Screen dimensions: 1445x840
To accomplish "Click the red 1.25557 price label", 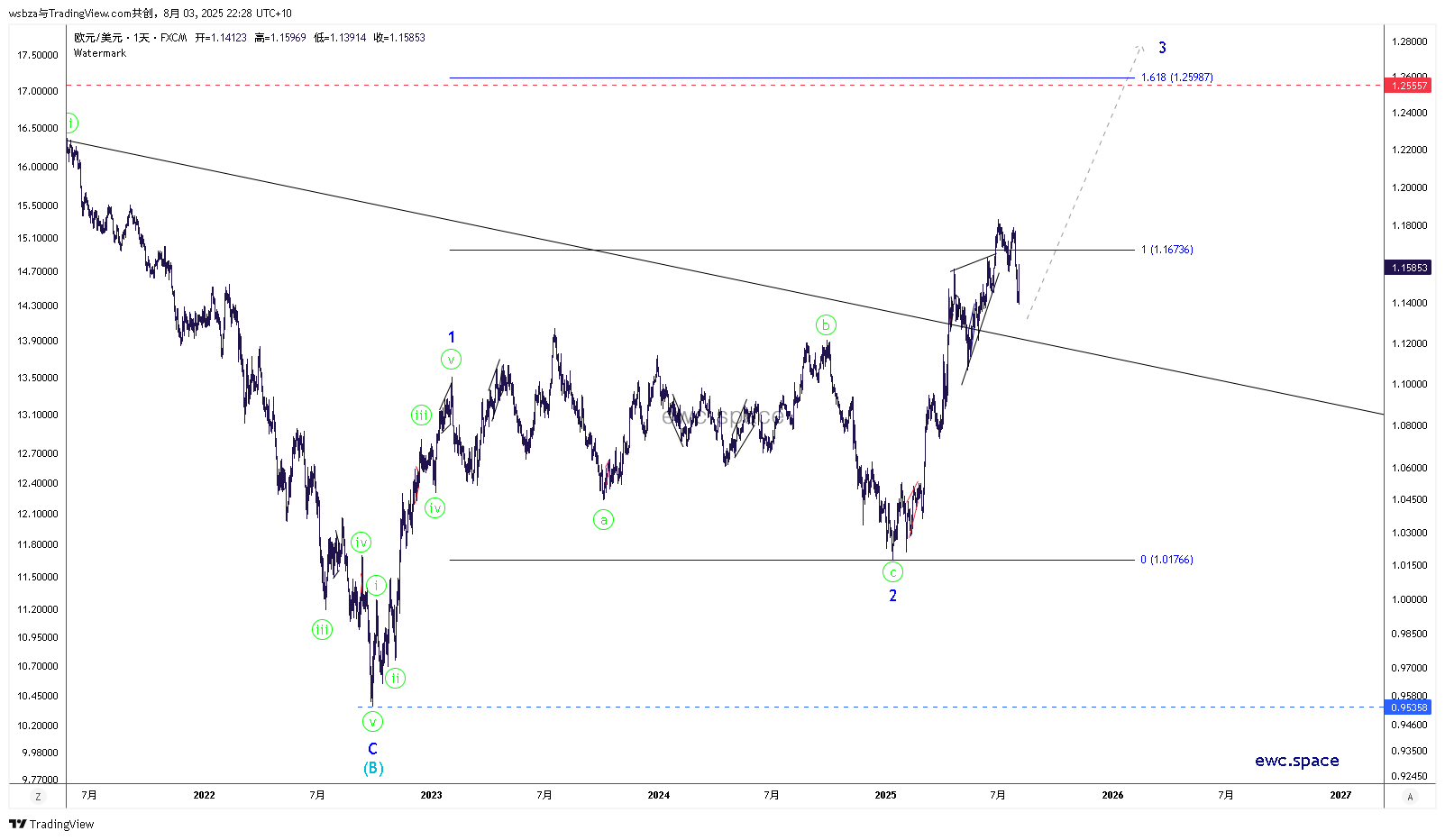I will tap(1409, 86).
